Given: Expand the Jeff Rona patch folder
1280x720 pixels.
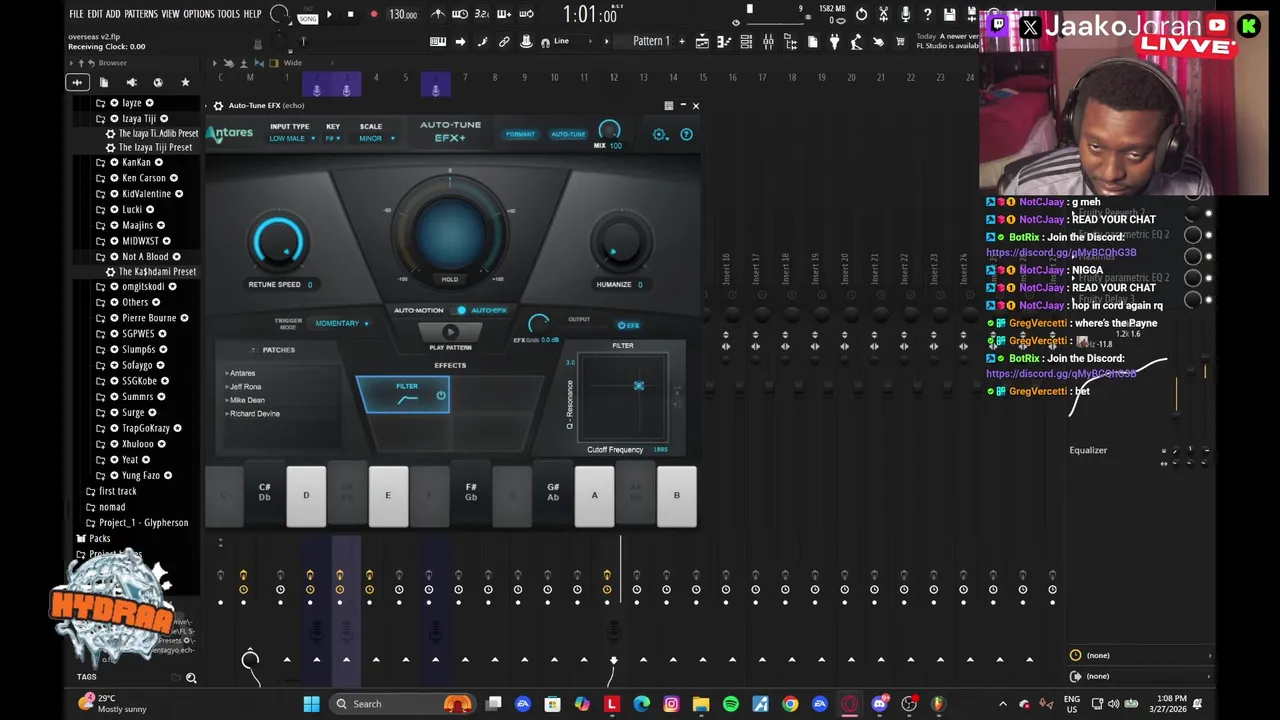Looking at the screenshot, I should [245, 386].
